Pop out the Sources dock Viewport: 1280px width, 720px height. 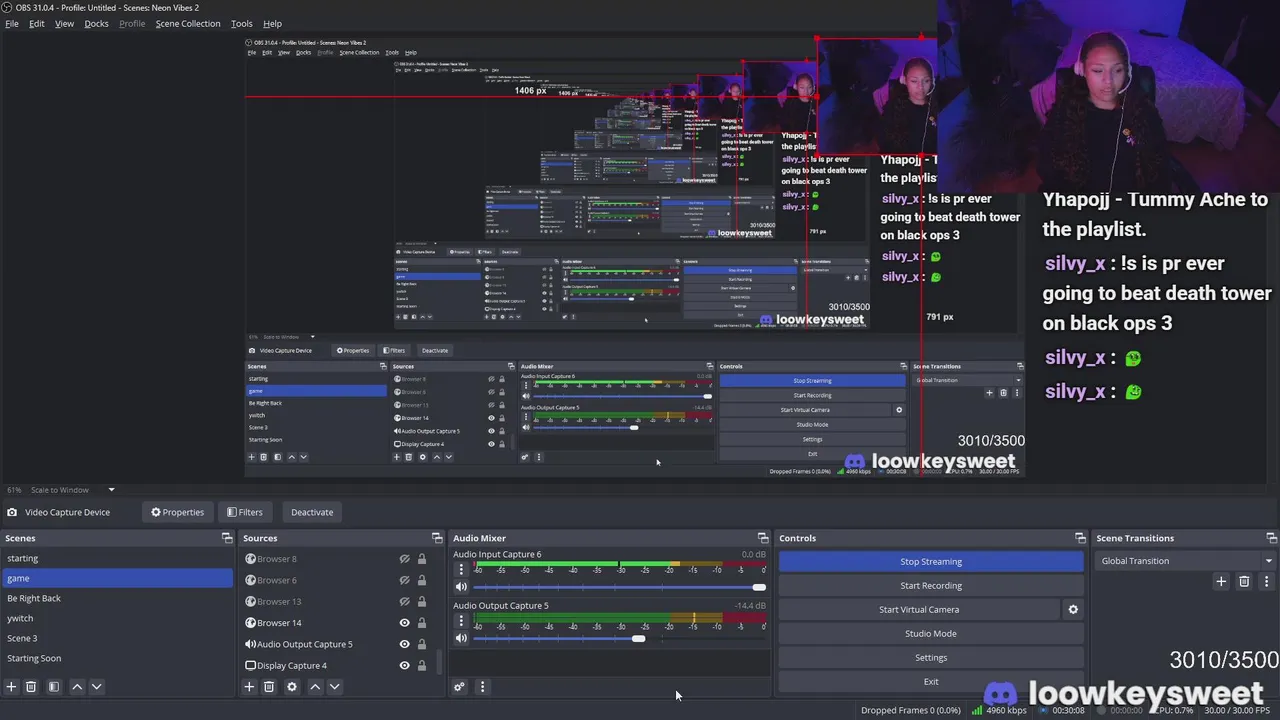tap(437, 538)
